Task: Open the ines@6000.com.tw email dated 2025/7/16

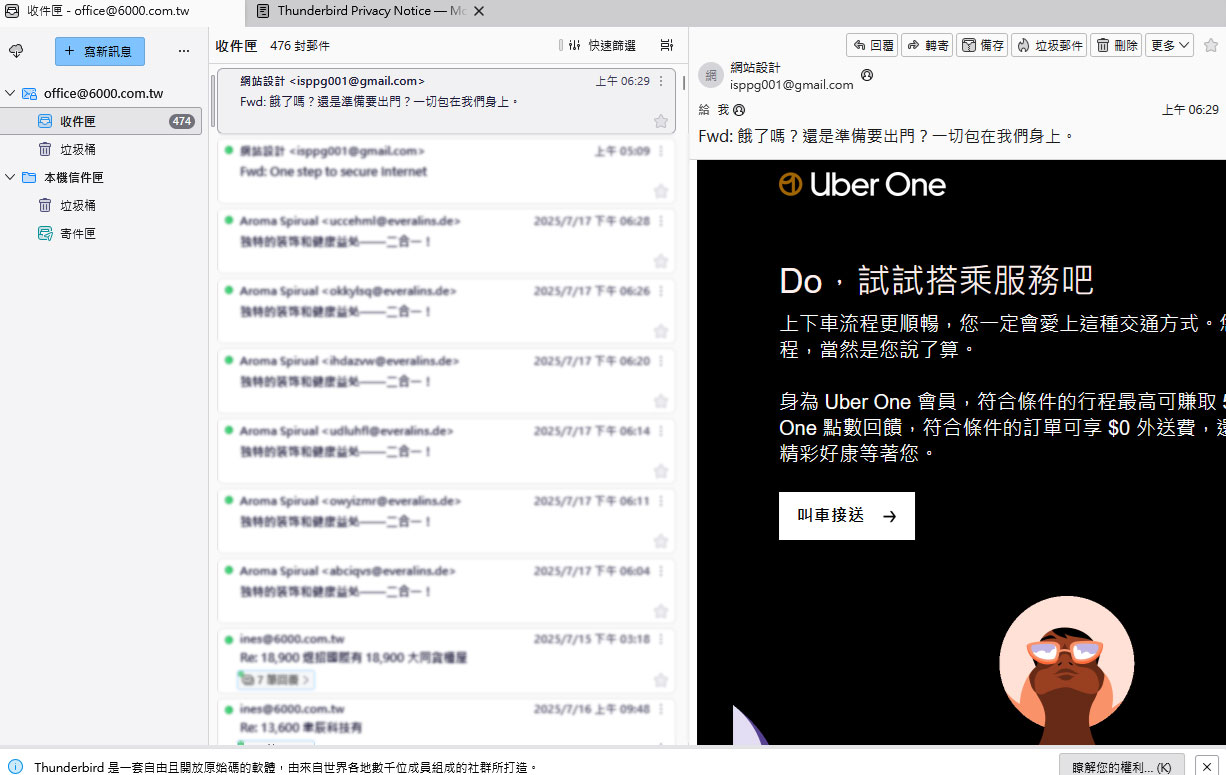Action: tap(446, 722)
